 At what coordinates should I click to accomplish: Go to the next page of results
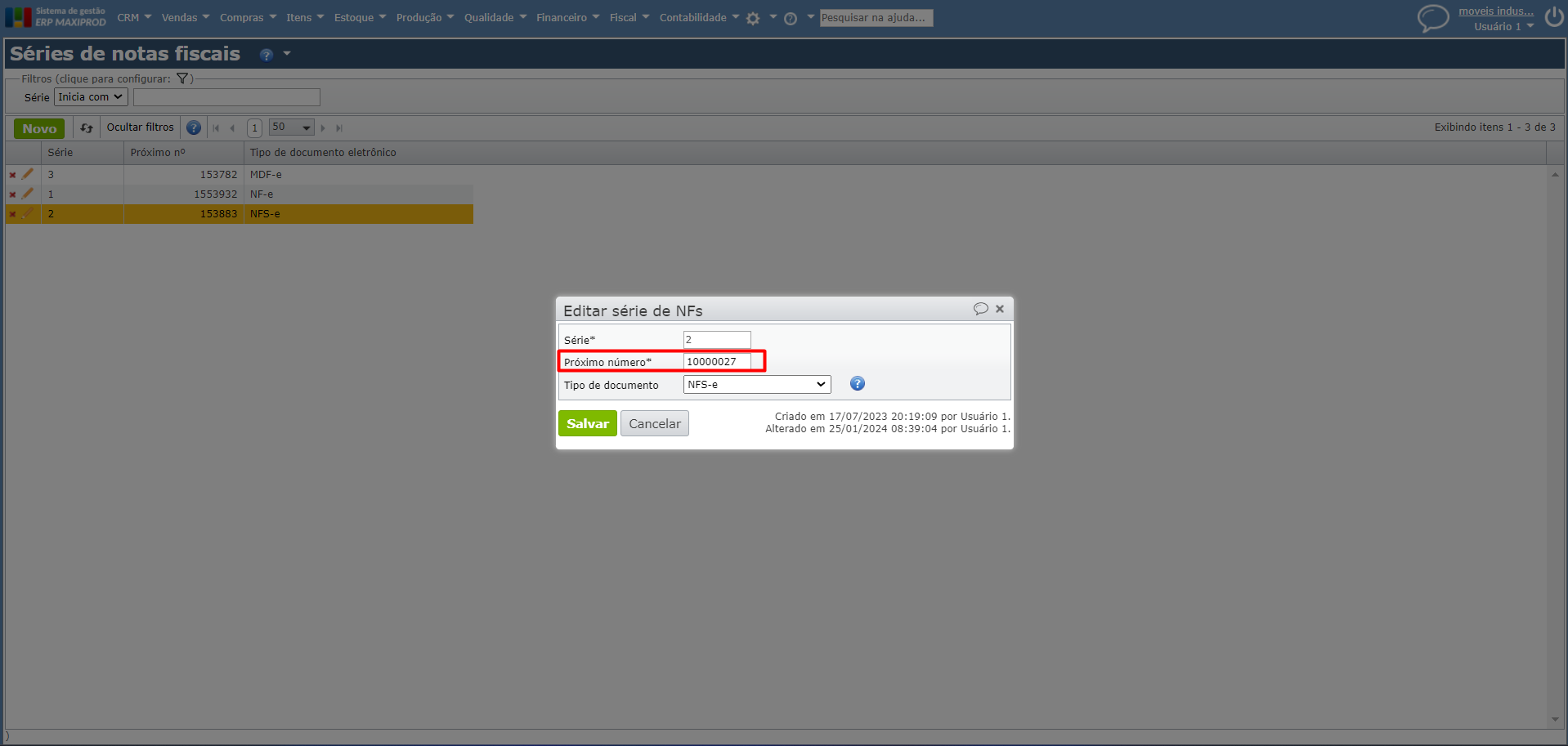323,128
